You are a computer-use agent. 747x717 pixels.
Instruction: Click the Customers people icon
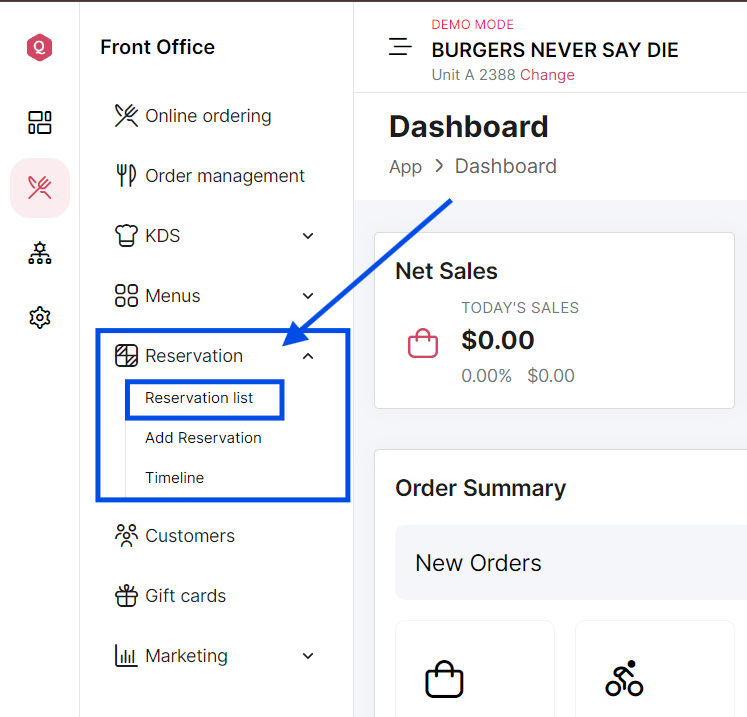[126, 535]
